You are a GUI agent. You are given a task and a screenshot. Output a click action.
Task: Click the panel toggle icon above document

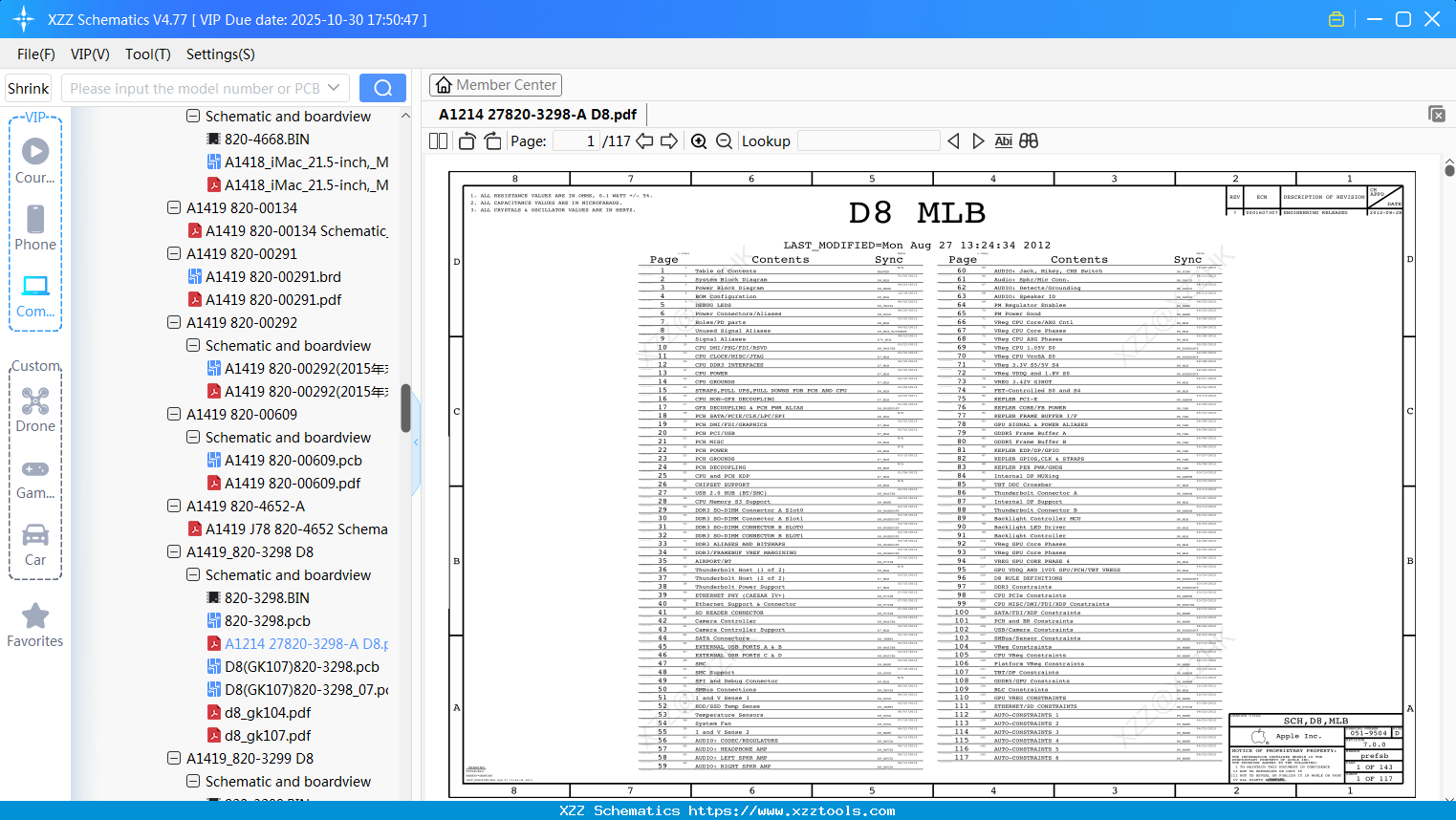(1437, 114)
